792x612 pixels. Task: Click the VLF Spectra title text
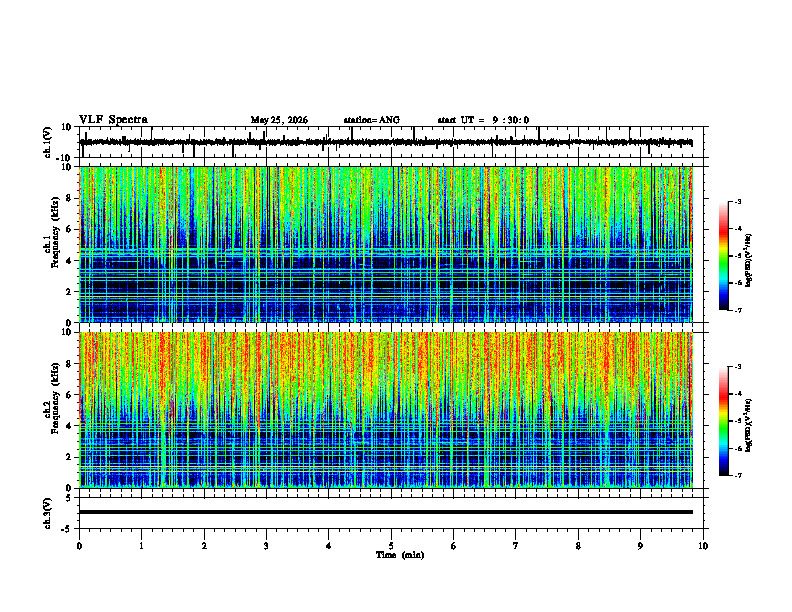113,120
